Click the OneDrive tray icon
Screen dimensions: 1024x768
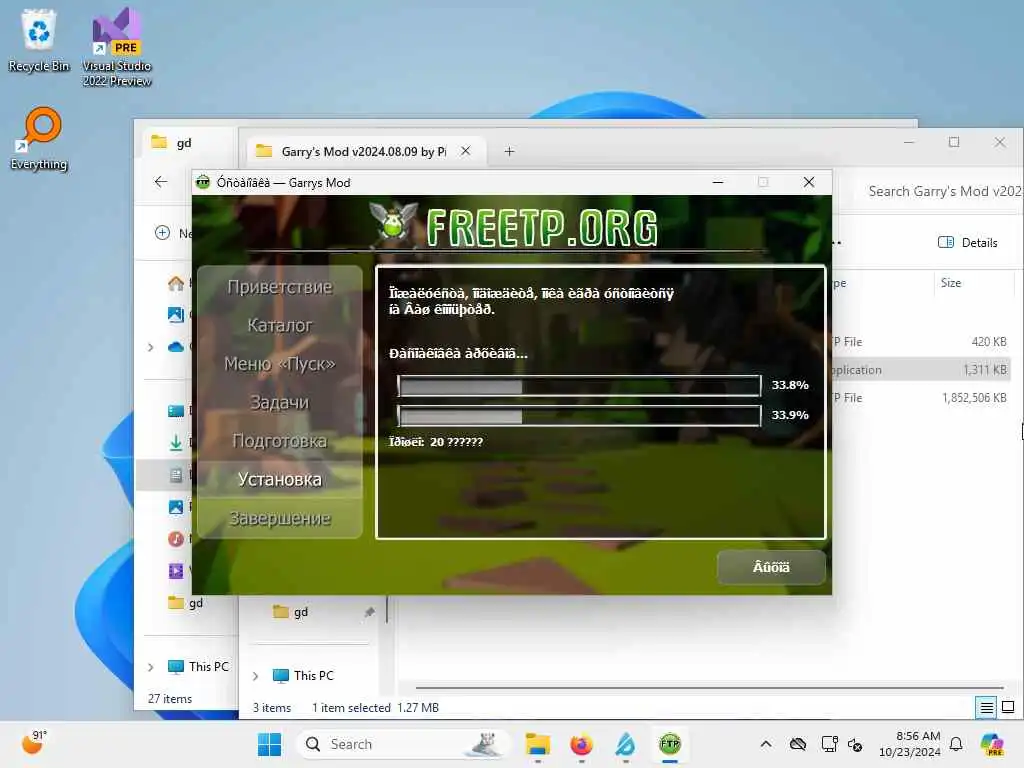[x=797, y=744]
